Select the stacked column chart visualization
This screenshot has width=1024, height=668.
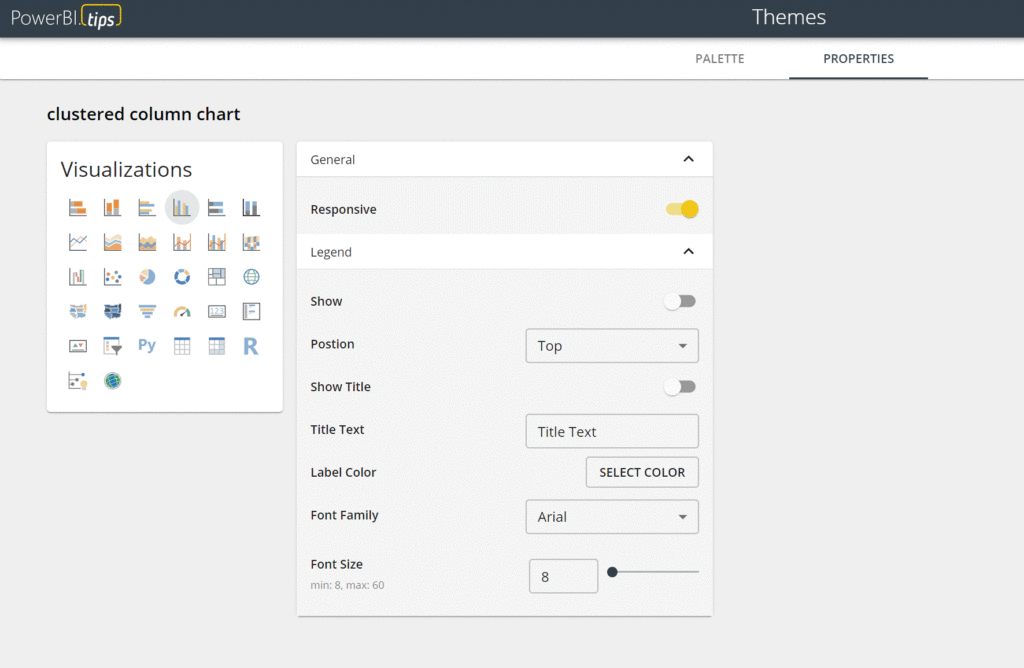[x=112, y=208]
